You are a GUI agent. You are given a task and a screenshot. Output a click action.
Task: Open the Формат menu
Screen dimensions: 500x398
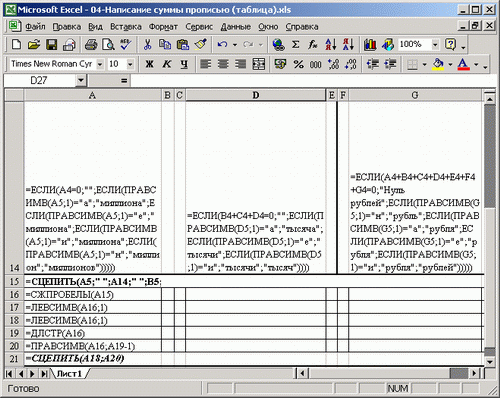click(x=163, y=26)
